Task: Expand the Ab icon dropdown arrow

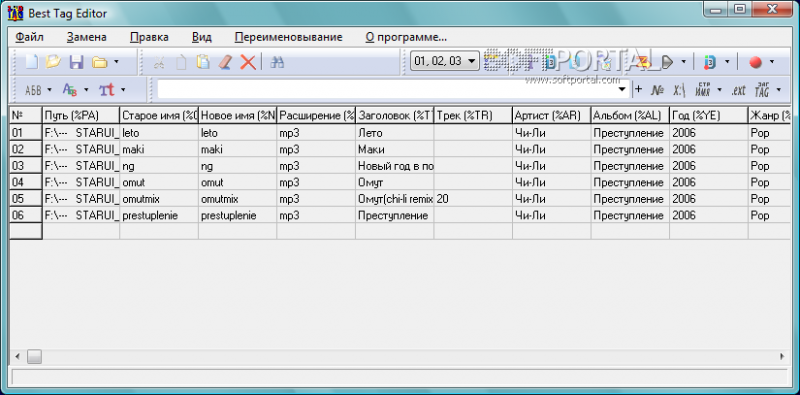Action: click(x=86, y=90)
